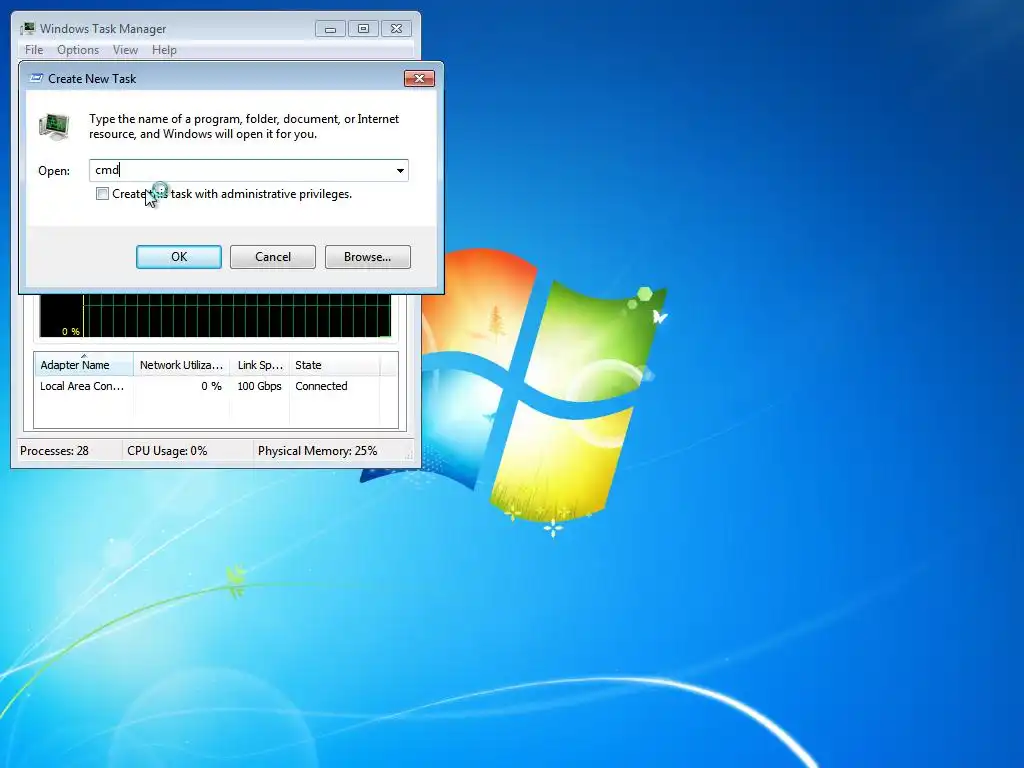Screen dimensions: 1024x768
Task: Sort by the Link Speed column header
Action: [259, 364]
